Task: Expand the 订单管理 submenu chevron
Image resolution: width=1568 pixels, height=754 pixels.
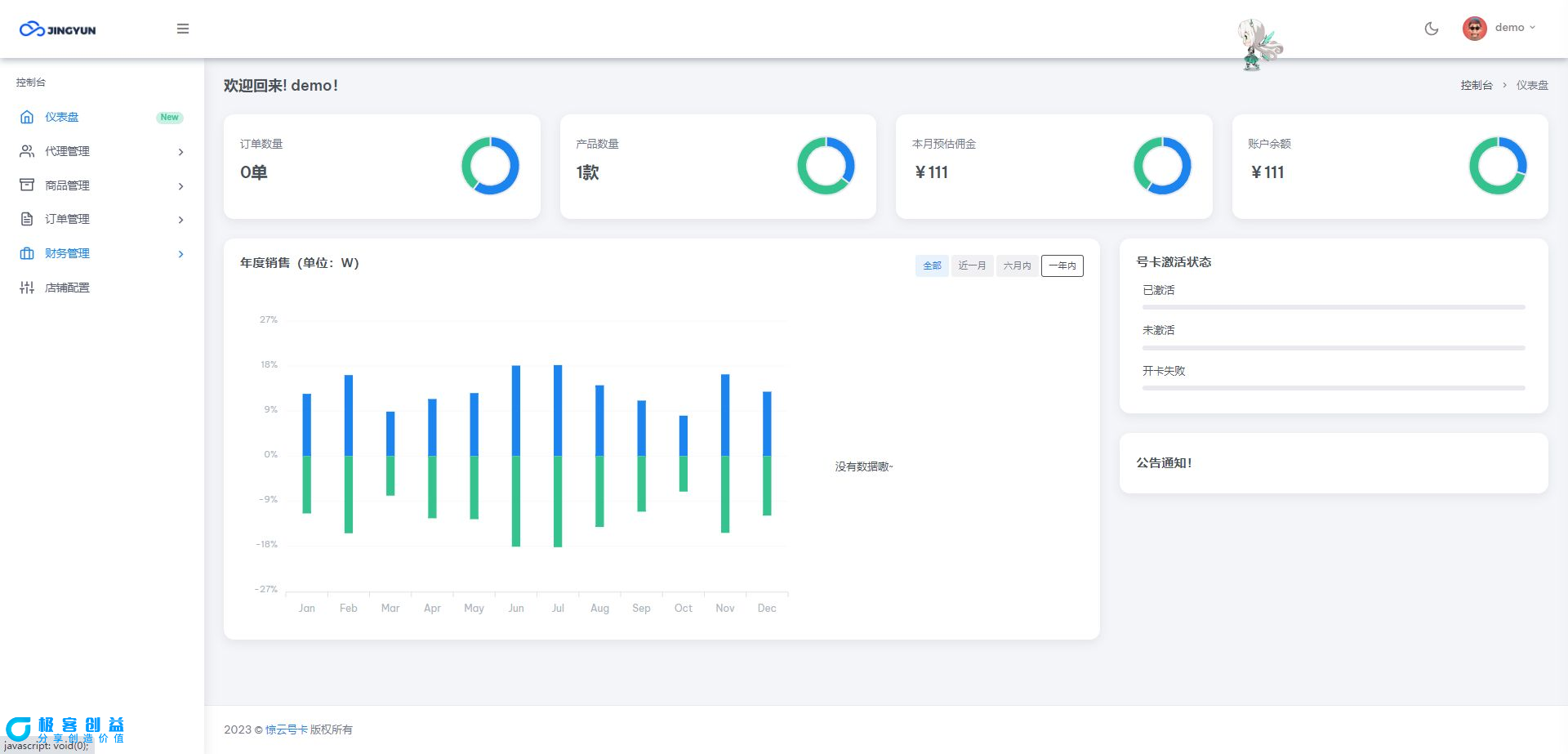Action: pyautogui.click(x=180, y=220)
